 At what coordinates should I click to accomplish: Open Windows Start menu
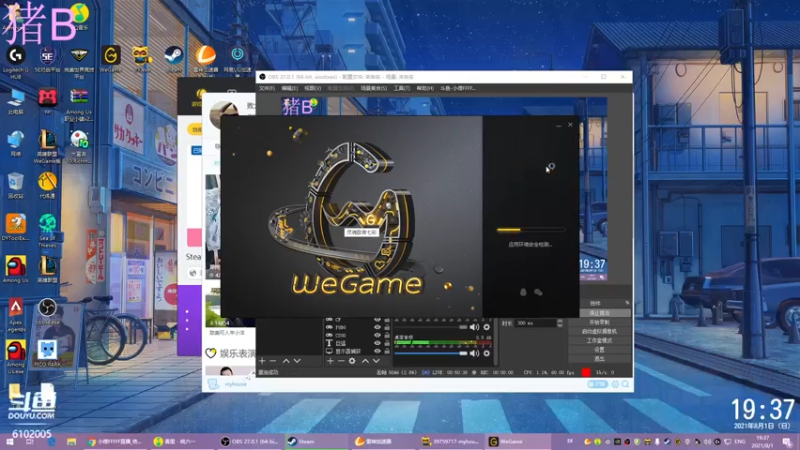click(9, 442)
